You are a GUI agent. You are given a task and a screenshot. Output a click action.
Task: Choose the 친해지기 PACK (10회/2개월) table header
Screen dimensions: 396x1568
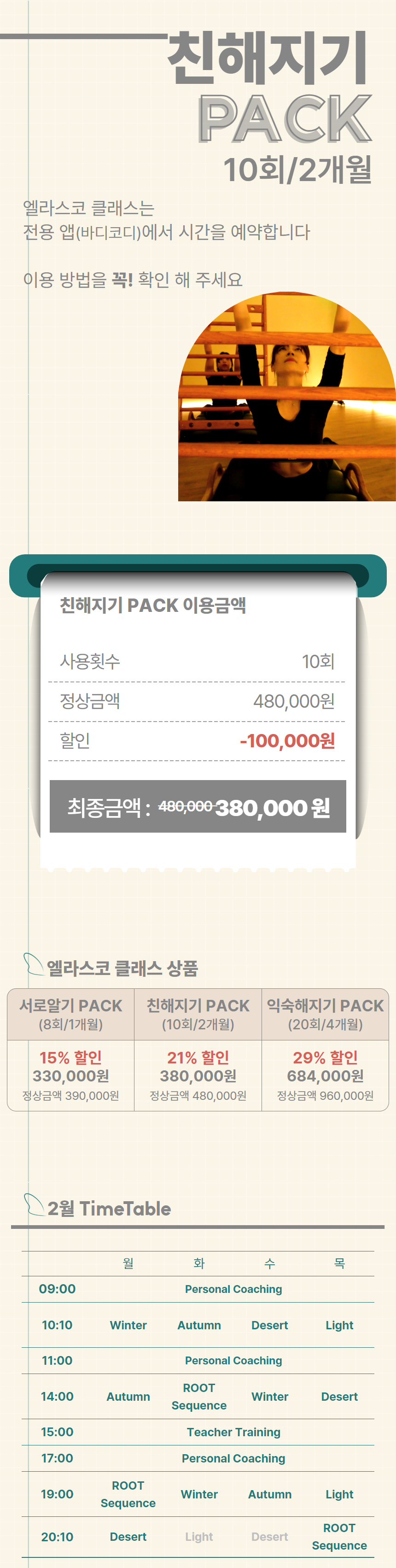[198, 1014]
